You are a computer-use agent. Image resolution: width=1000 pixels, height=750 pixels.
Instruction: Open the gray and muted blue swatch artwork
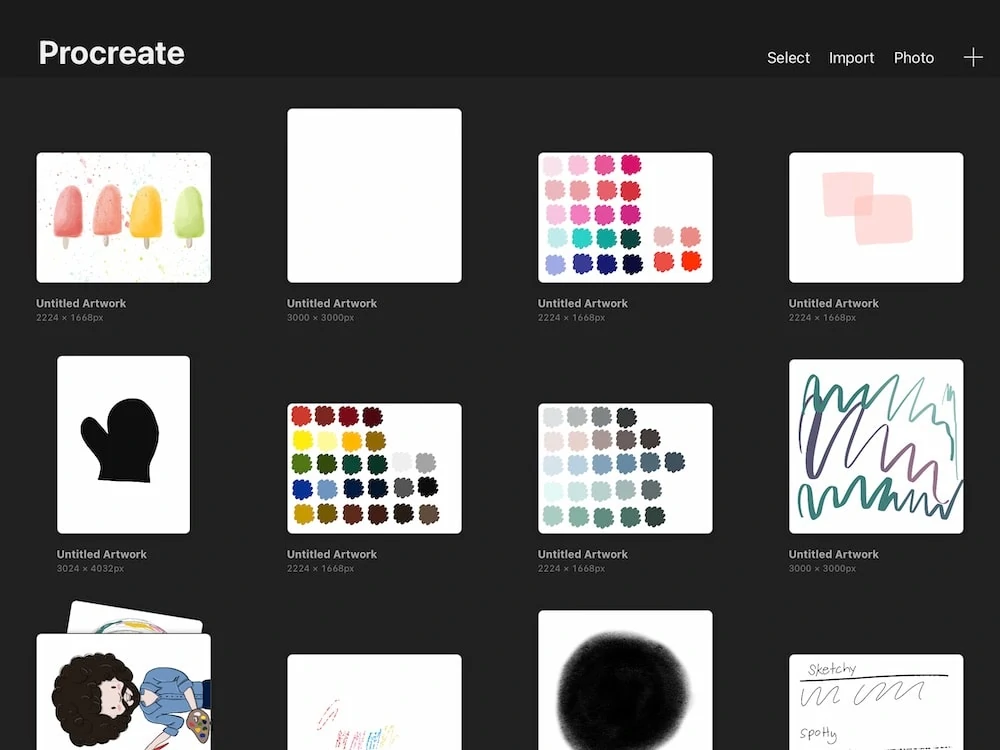625,468
